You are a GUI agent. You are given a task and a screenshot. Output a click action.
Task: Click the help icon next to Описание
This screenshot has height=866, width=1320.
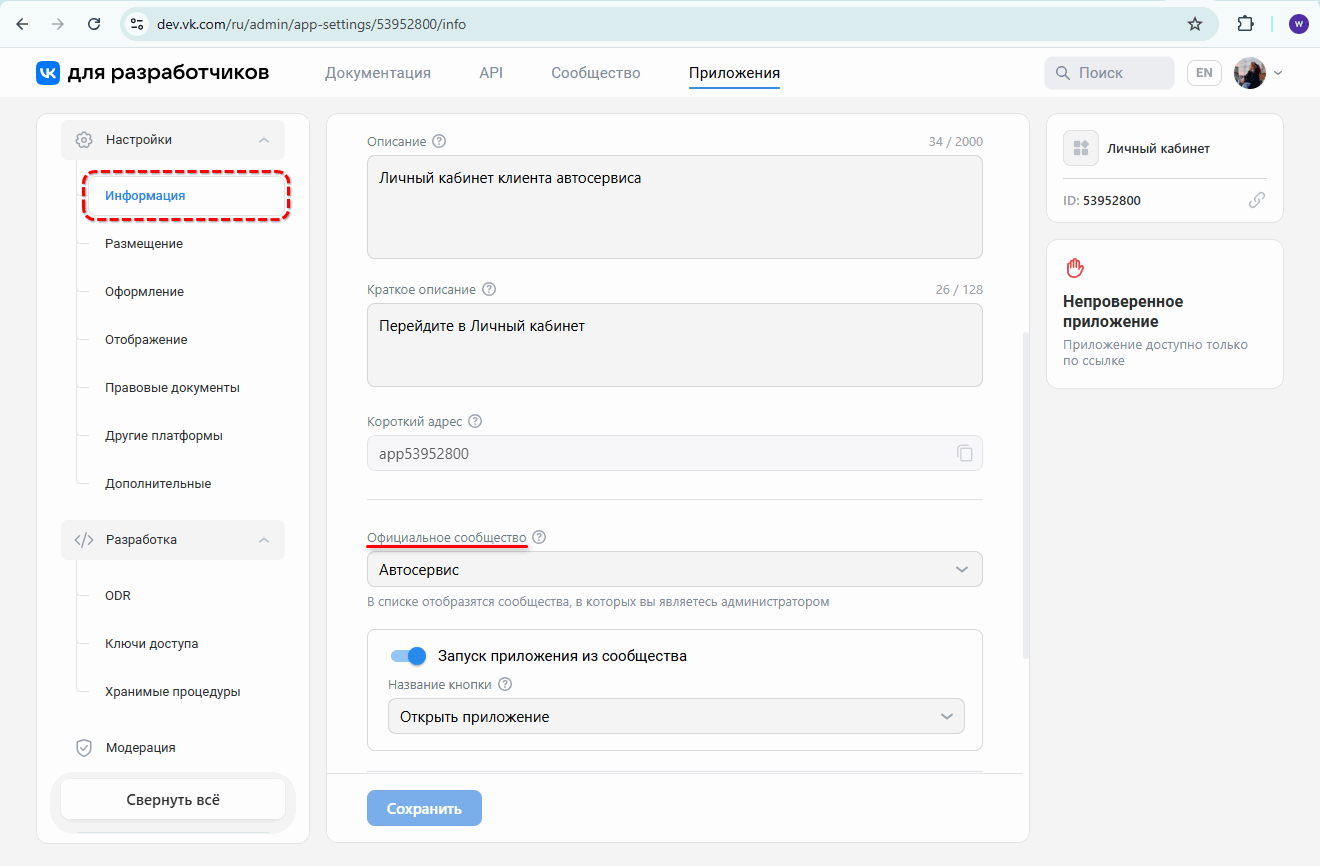point(438,141)
